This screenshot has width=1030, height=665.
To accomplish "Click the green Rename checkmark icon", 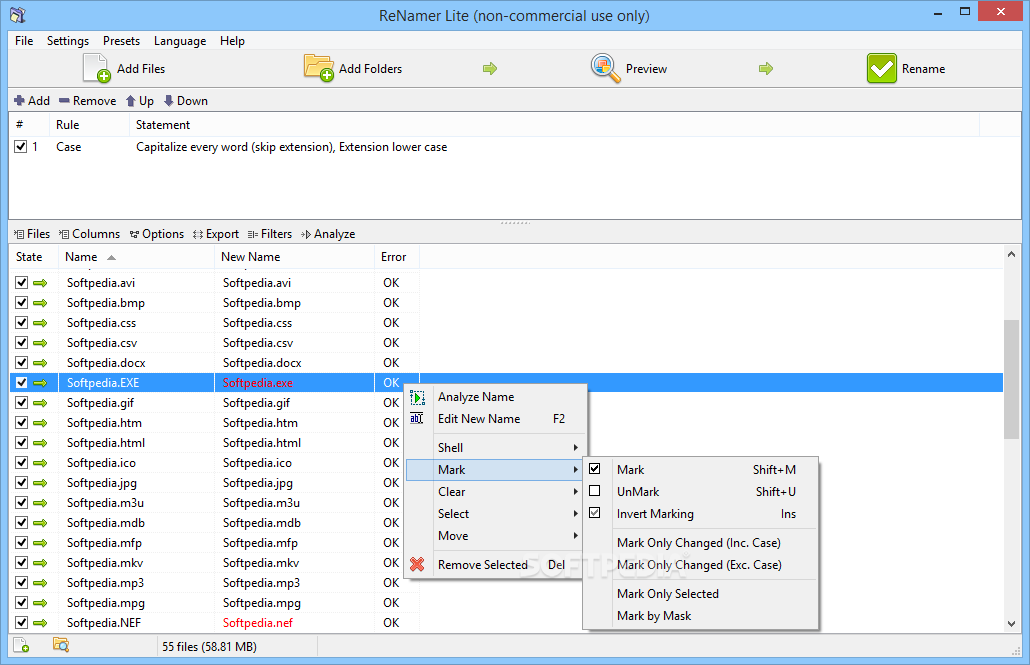I will pyautogui.click(x=882, y=68).
